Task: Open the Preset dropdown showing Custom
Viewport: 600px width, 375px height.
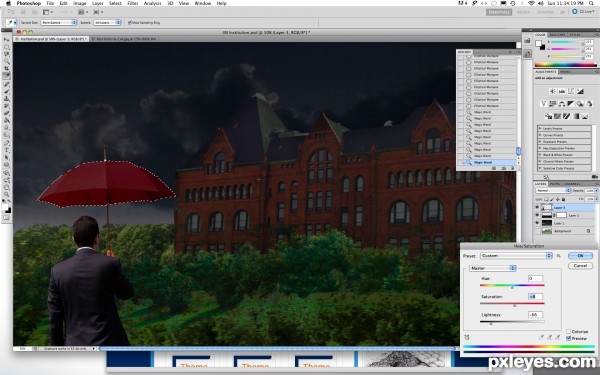Action: (x=516, y=256)
